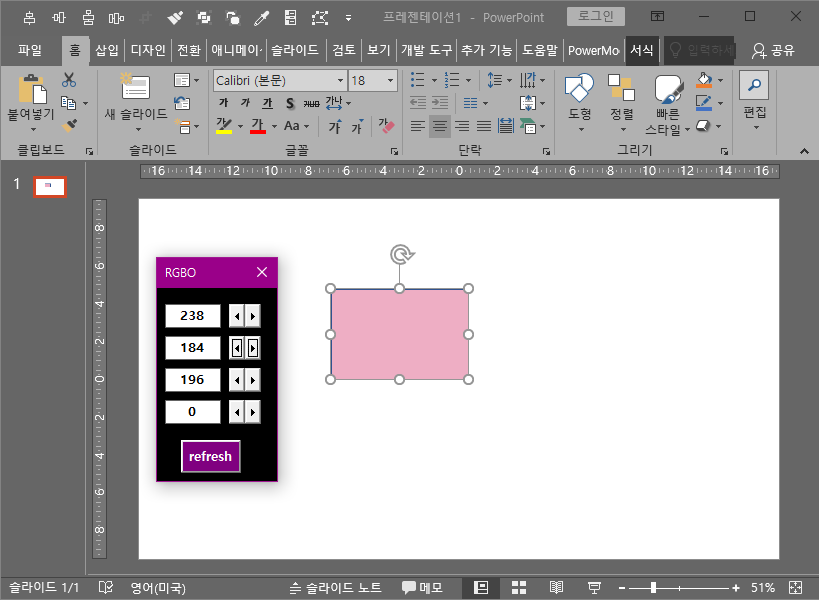Viewport: 819px width, 601px height.
Task: Open Slide Notes (슬라이드 노트) pane
Action: 335,587
